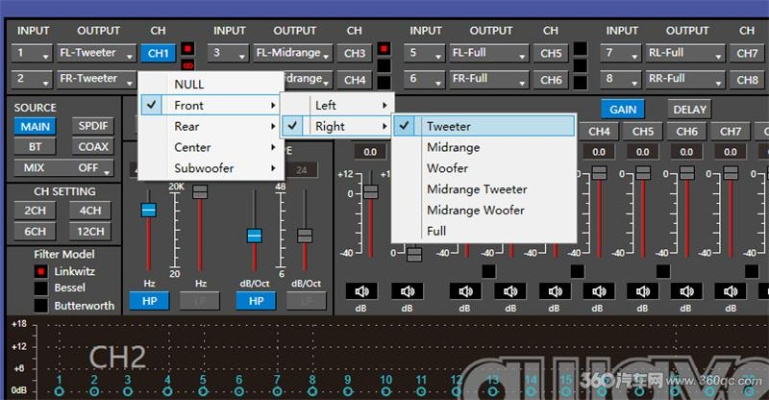
Task: Click the red indicator beside CH1
Action: pos(188,49)
